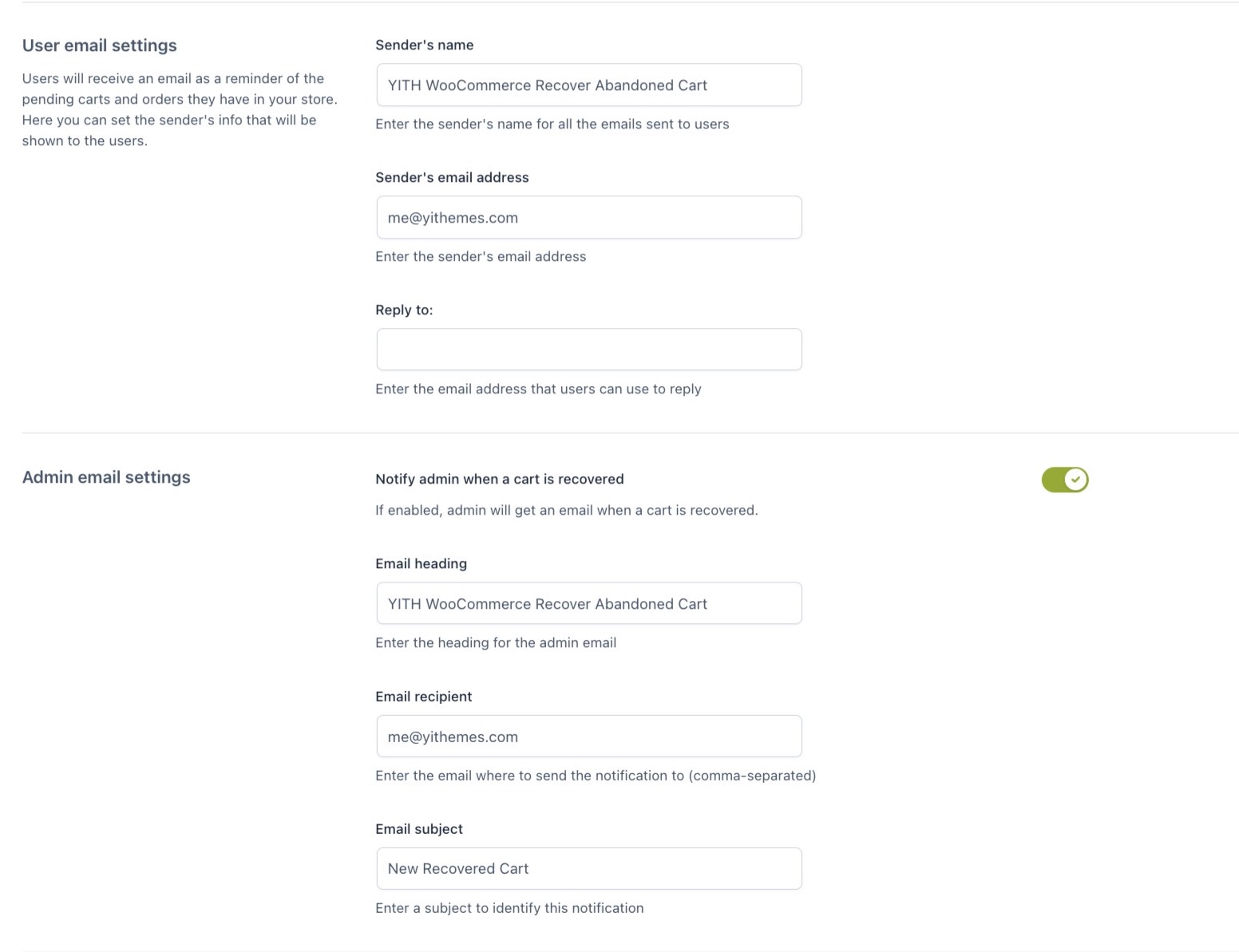Click the "Notify admin when a cart is recovered" label

499,480
